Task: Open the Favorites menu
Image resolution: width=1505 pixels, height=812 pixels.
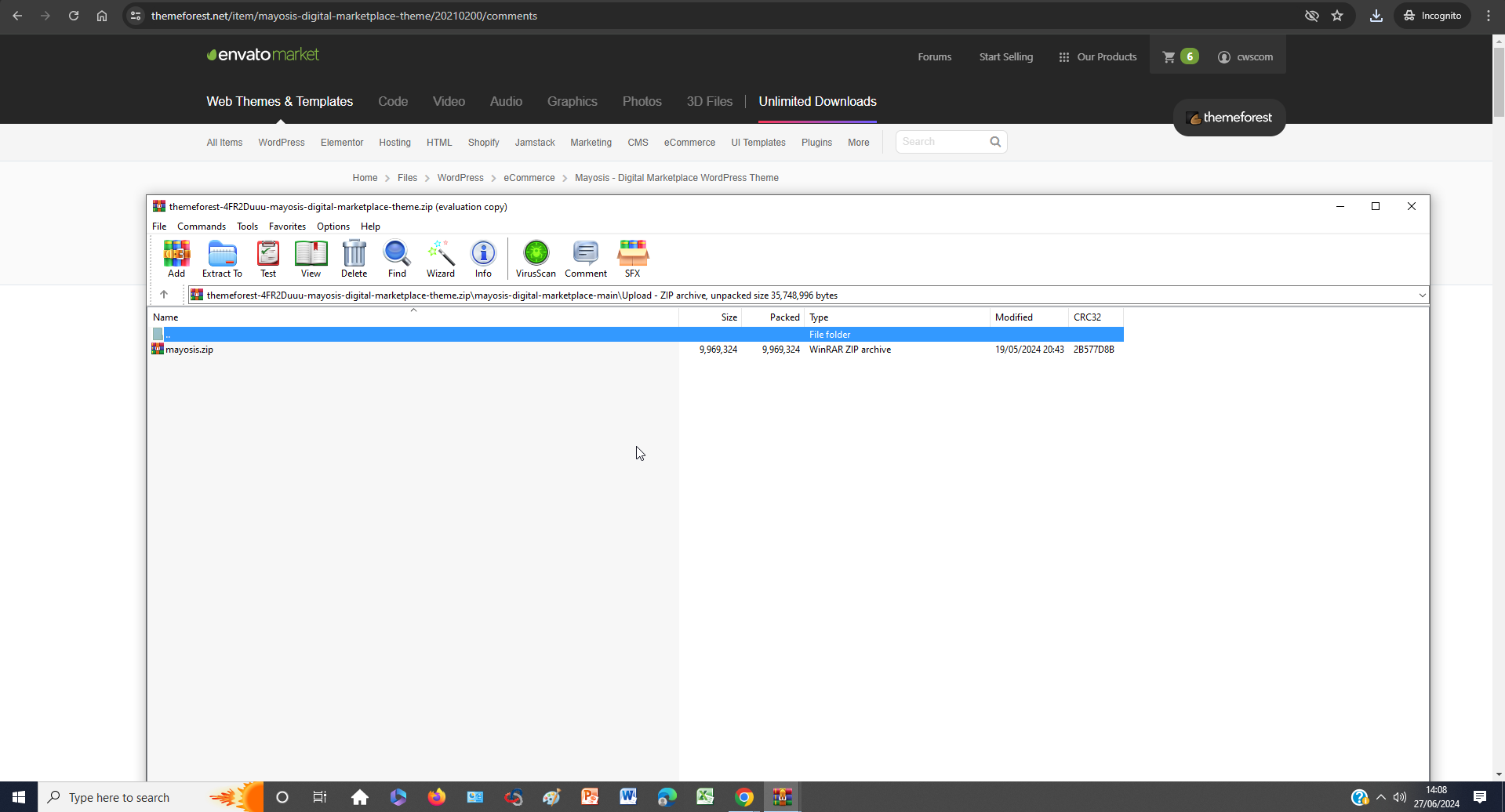Action: click(287, 227)
